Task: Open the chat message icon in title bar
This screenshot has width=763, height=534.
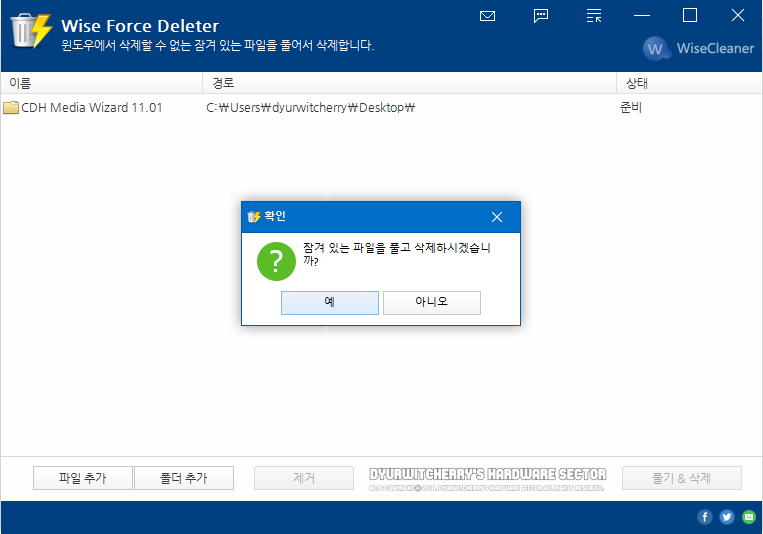Action: 541,16
